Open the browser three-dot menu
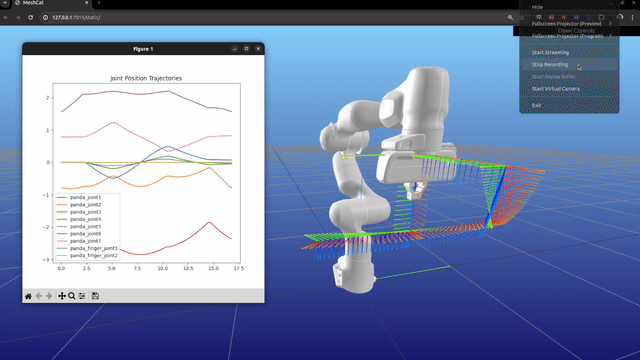 pyautogui.click(x=633, y=18)
